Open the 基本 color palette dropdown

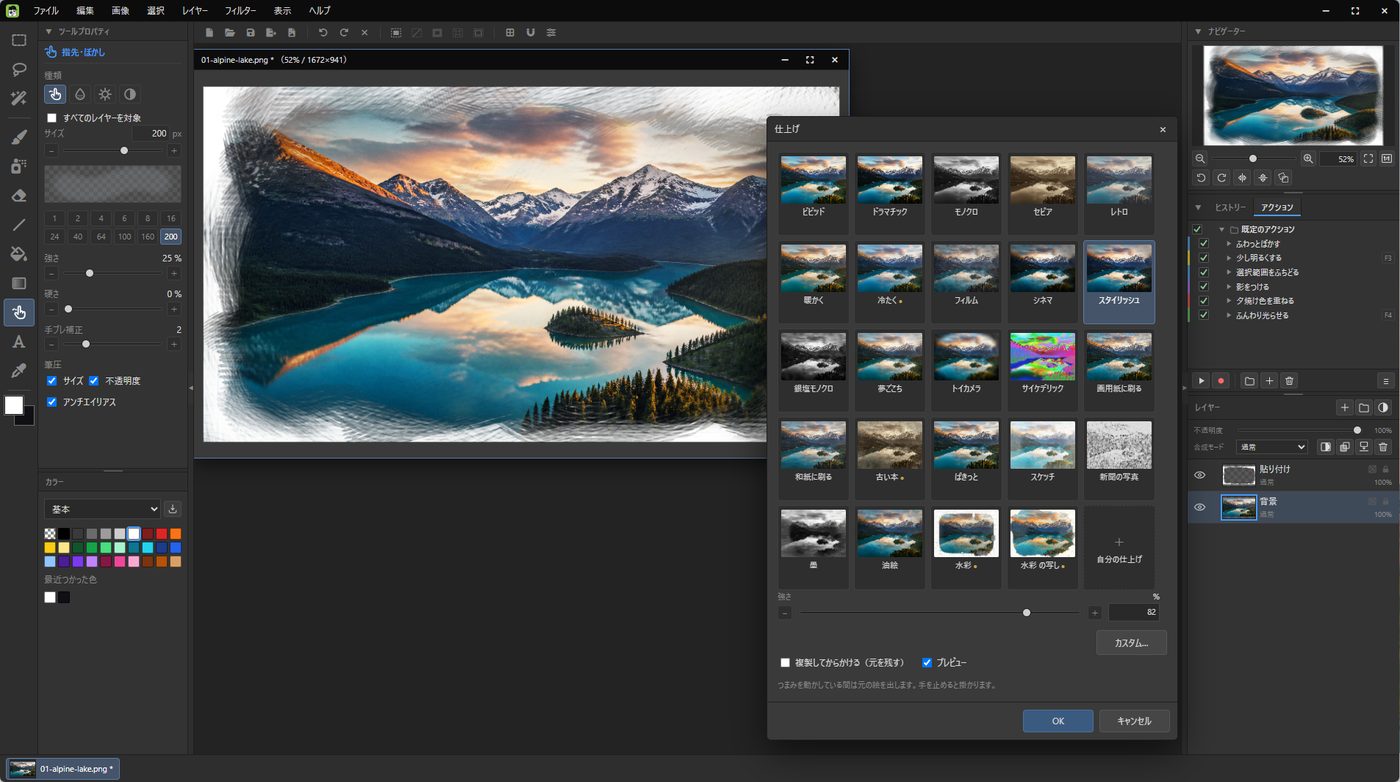coord(102,509)
